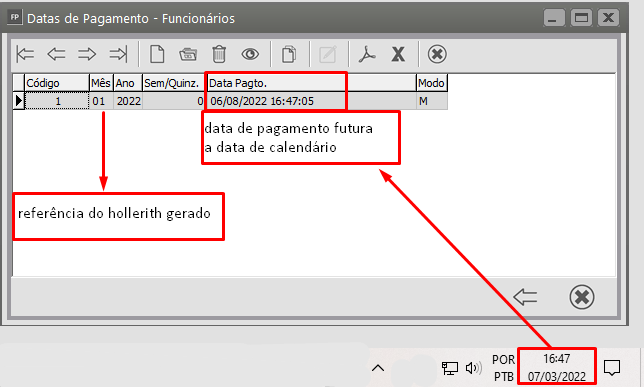
Task: Open taskbar clock 16:47 07/03/2022
Action: 557,367
